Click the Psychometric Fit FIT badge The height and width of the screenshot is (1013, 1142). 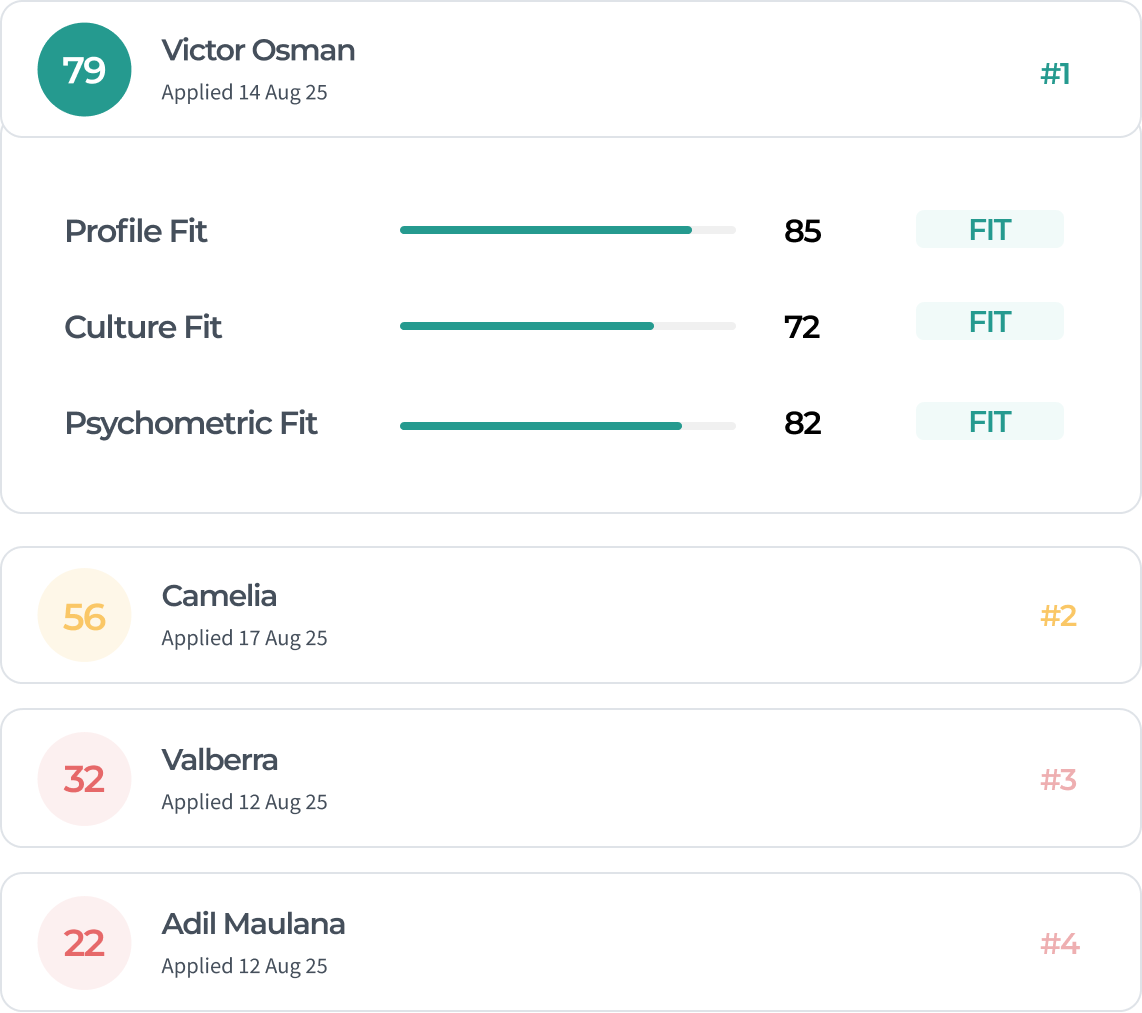[989, 422]
